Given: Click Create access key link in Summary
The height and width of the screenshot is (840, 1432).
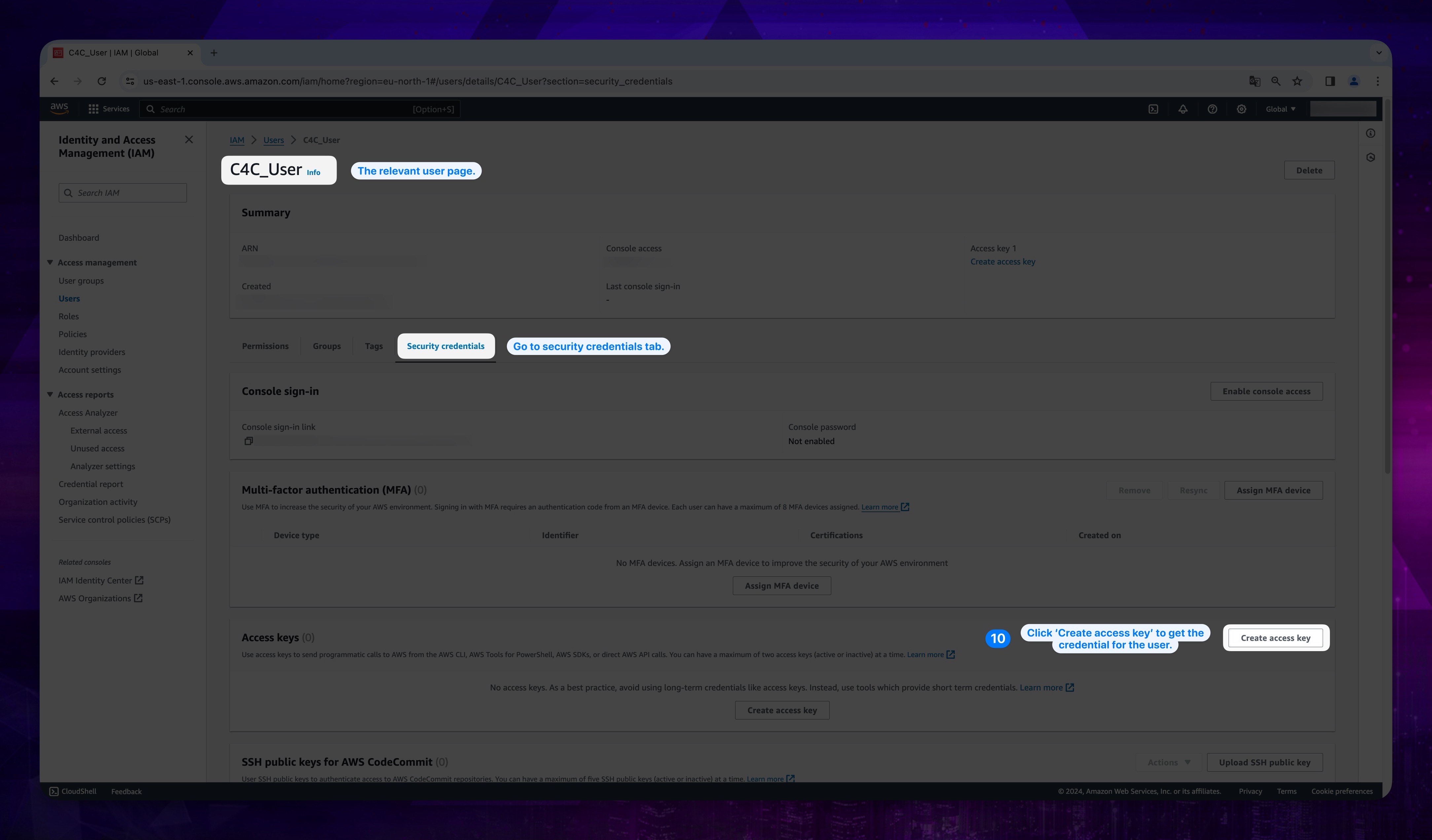Looking at the screenshot, I should pos(1003,262).
